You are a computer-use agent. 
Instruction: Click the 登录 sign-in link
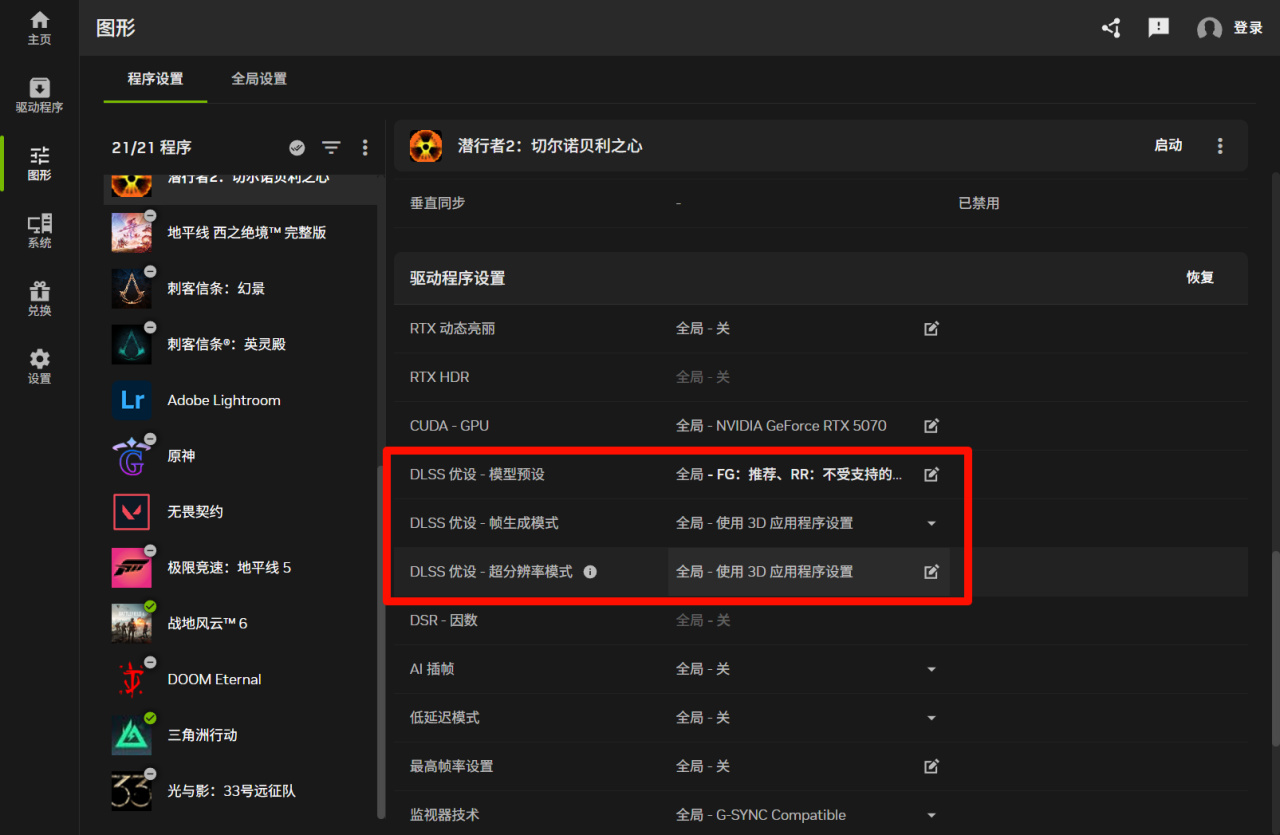[1248, 28]
